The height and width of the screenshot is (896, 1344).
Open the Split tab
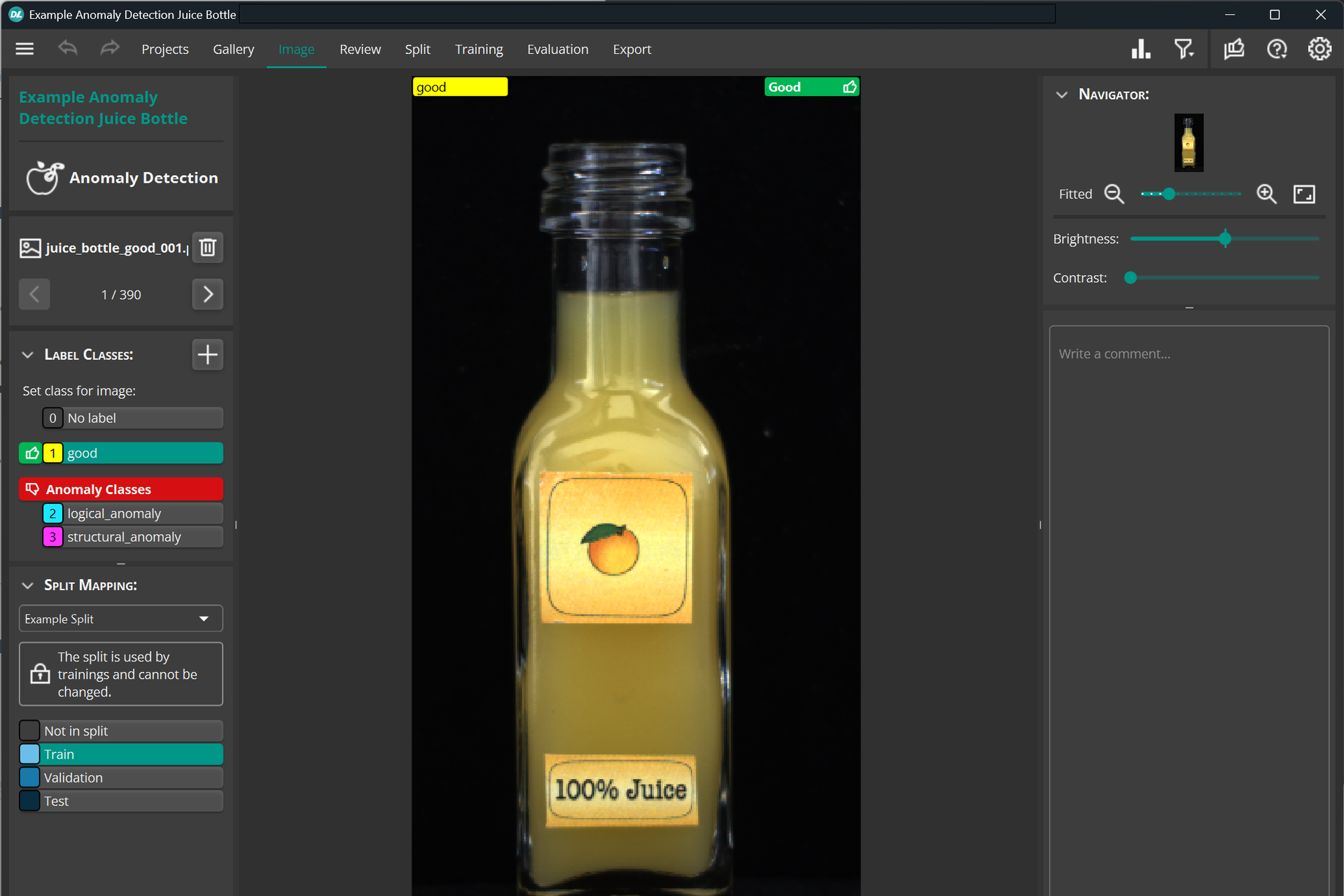pyautogui.click(x=418, y=49)
